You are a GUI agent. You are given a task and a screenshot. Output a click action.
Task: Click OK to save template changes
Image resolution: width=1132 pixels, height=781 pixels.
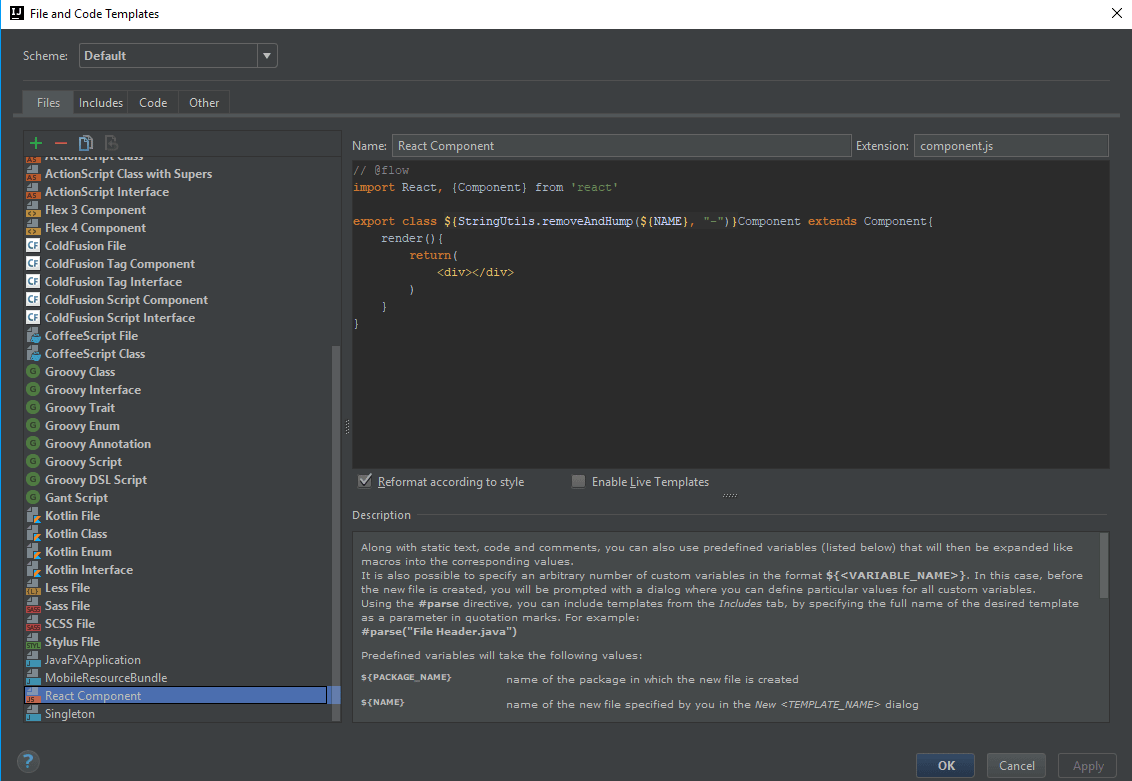click(944, 764)
